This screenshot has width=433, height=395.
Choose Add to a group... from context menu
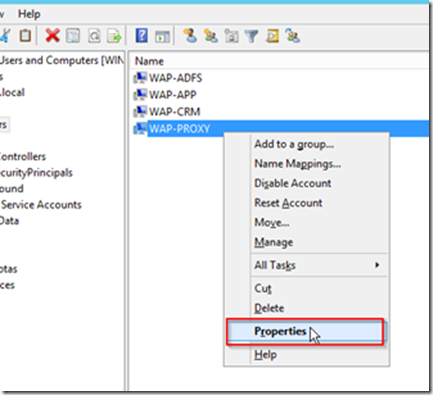[x=294, y=144]
